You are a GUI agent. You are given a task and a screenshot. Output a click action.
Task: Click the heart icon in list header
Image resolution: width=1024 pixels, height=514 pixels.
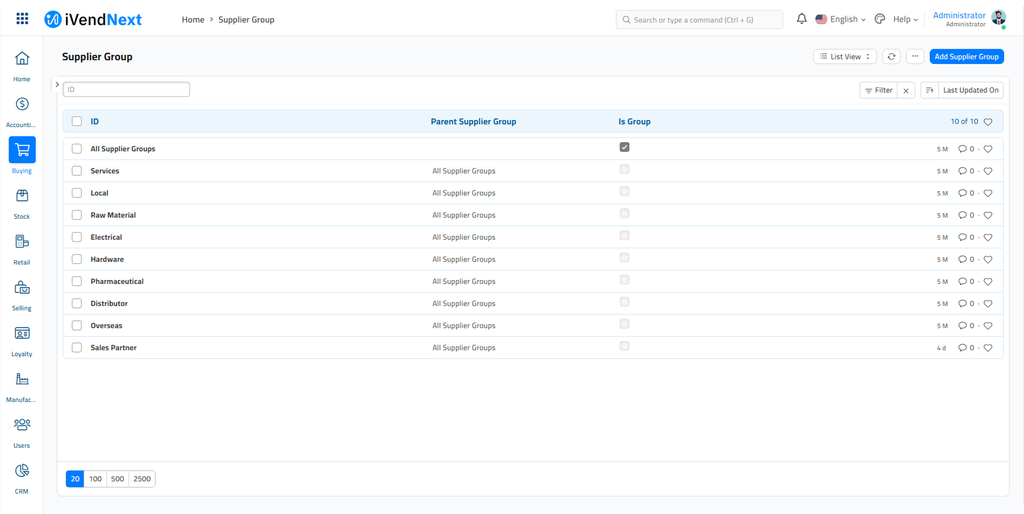coord(988,122)
